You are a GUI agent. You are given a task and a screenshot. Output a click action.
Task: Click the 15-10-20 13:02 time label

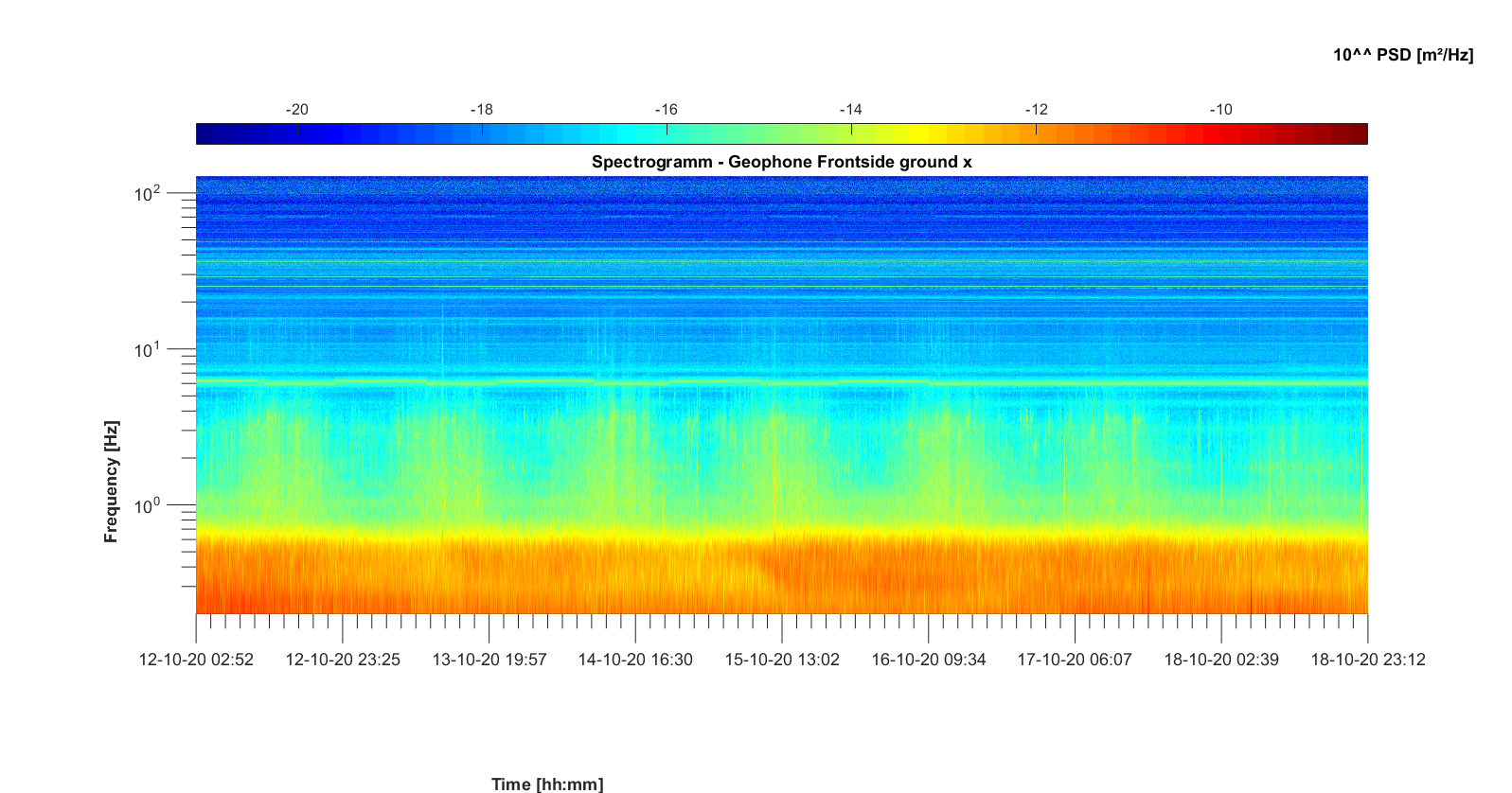tap(782, 660)
